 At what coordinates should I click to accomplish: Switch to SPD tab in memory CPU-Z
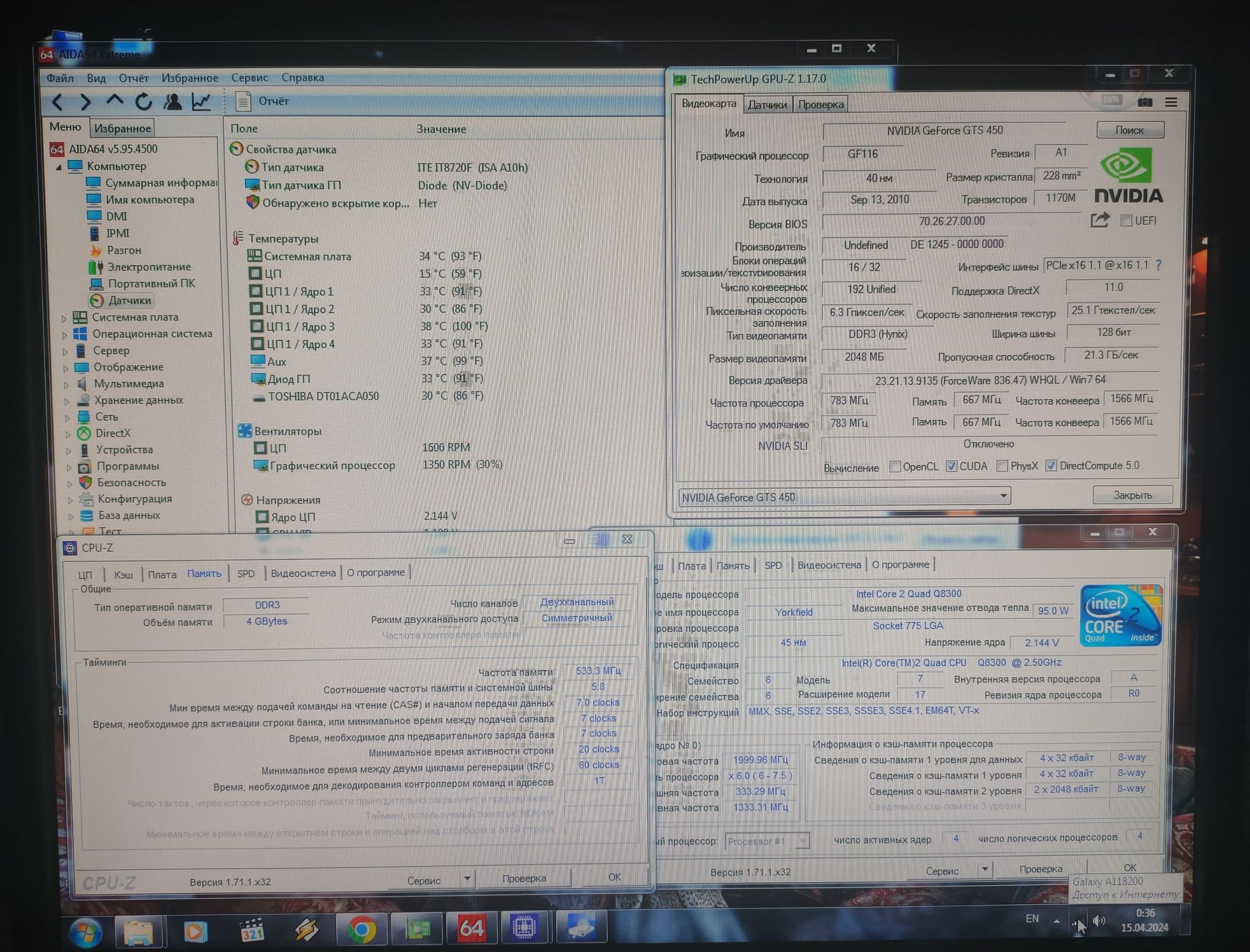coord(246,573)
